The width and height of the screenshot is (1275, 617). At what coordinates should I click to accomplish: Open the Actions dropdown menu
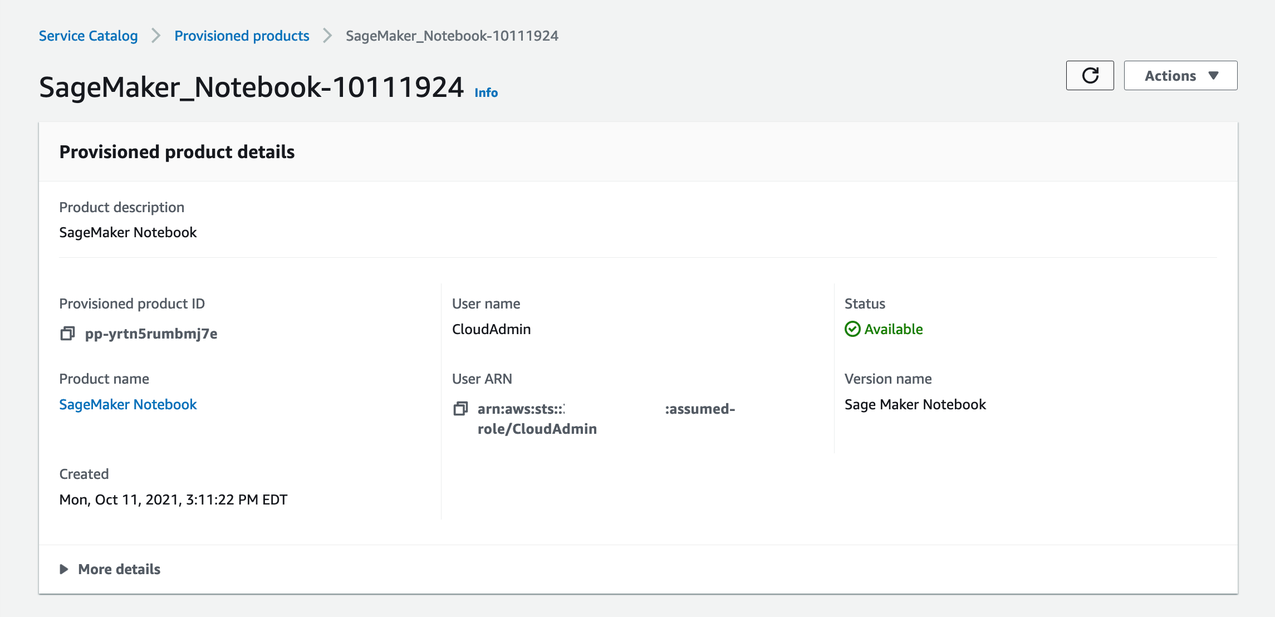coord(1181,76)
